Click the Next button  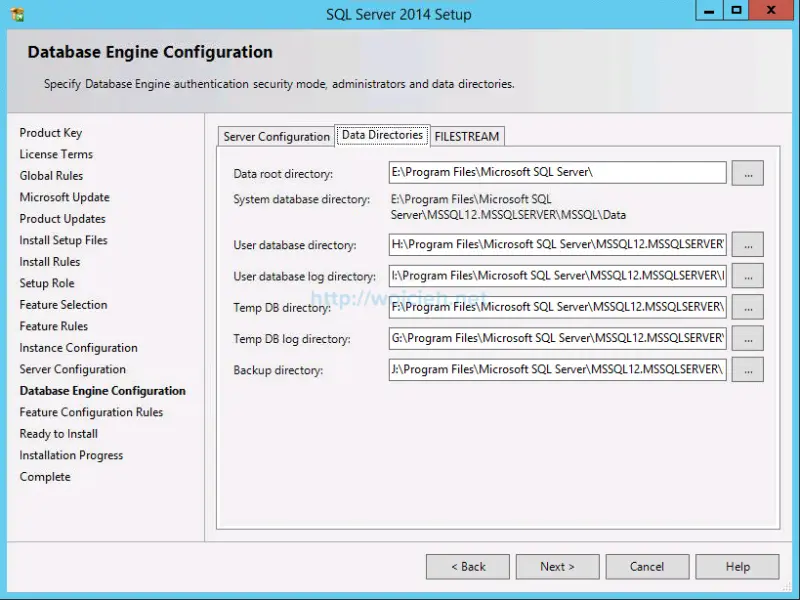(x=557, y=566)
